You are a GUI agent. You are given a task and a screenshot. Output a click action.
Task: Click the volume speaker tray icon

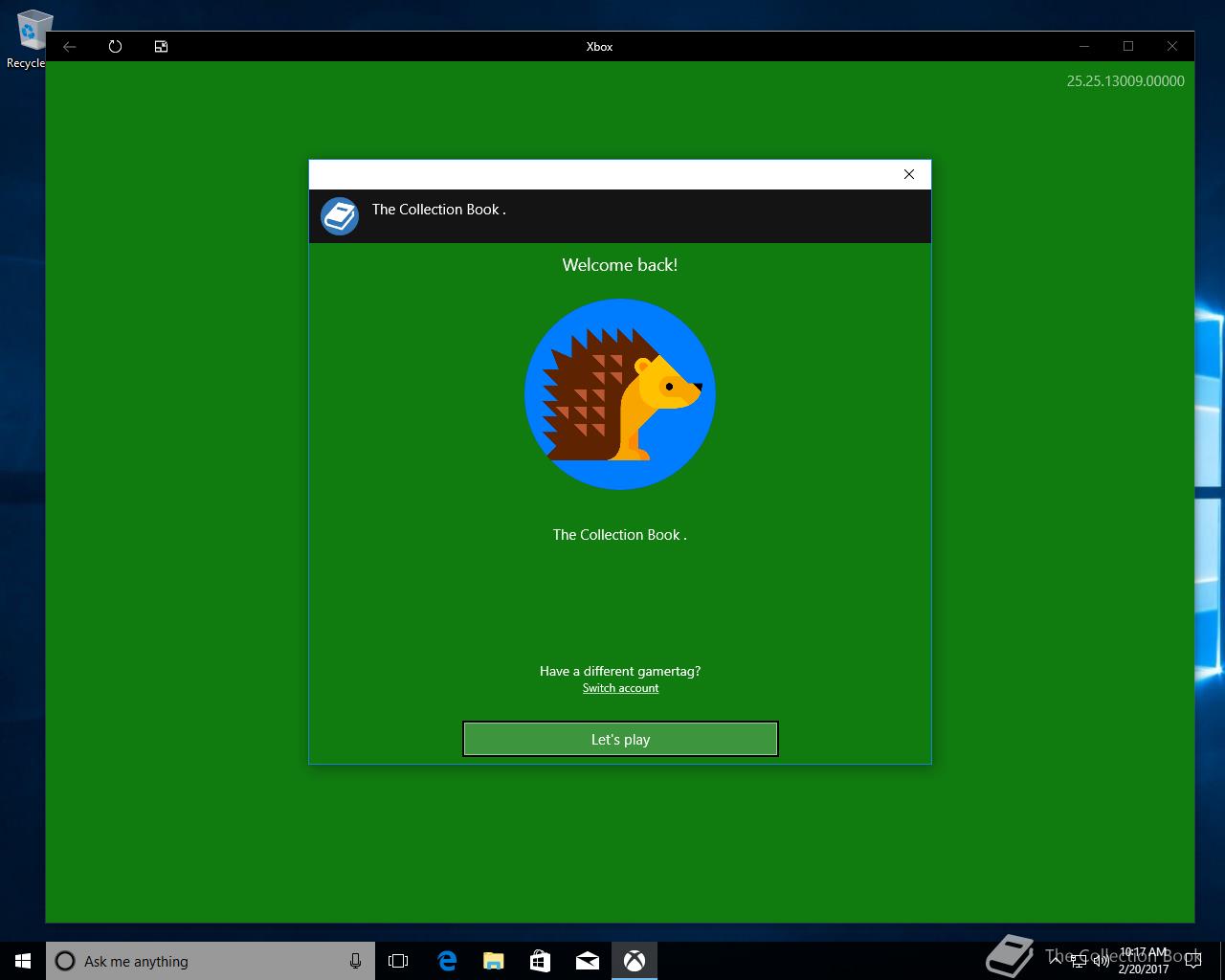[1102, 961]
